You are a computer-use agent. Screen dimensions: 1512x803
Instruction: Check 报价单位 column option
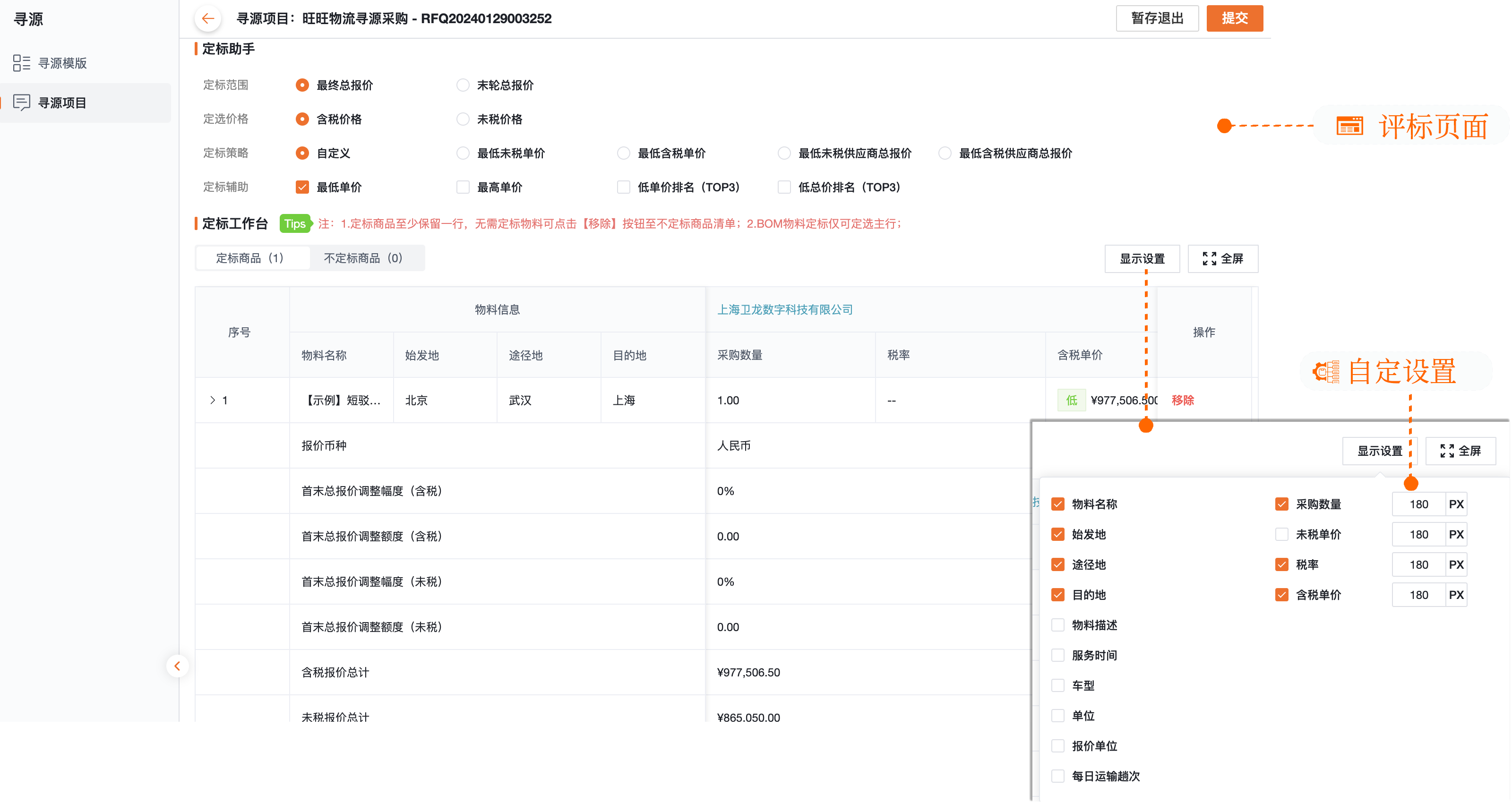coord(1058,746)
